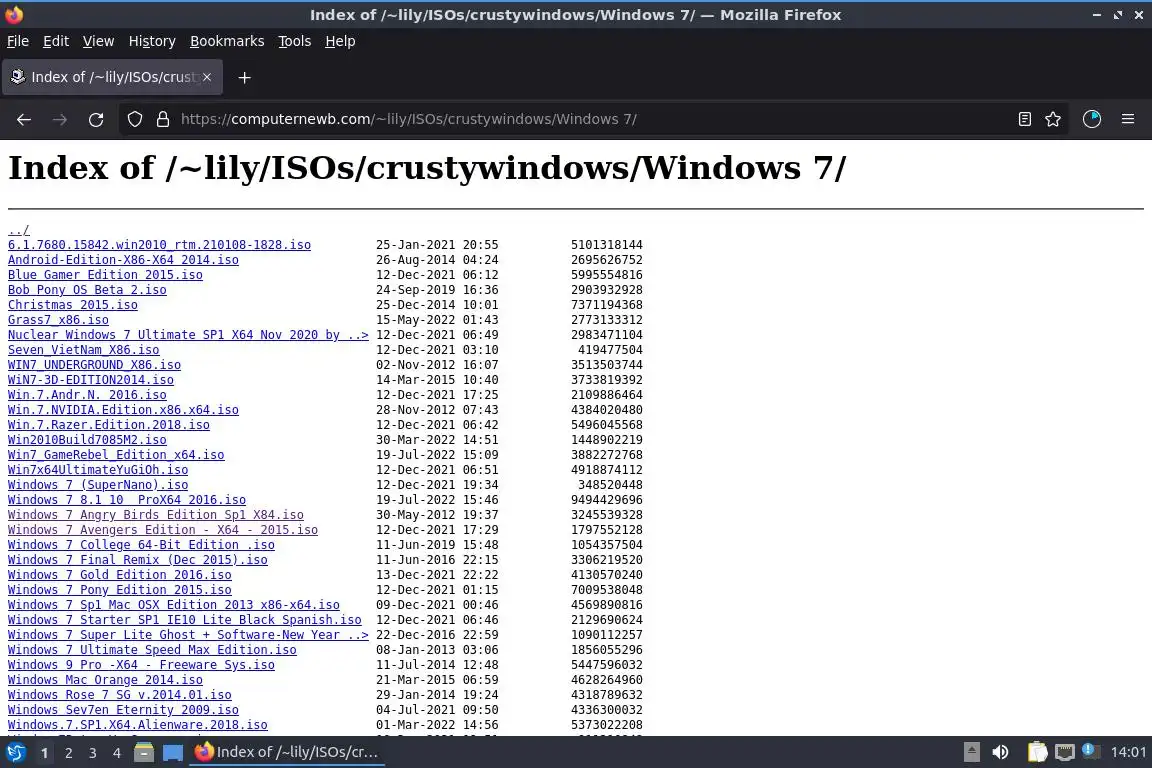Image resolution: width=1152 pixels, height=768 pixels.
Task: Open the clipboard manager tray icon
Action: point(1037,752)
